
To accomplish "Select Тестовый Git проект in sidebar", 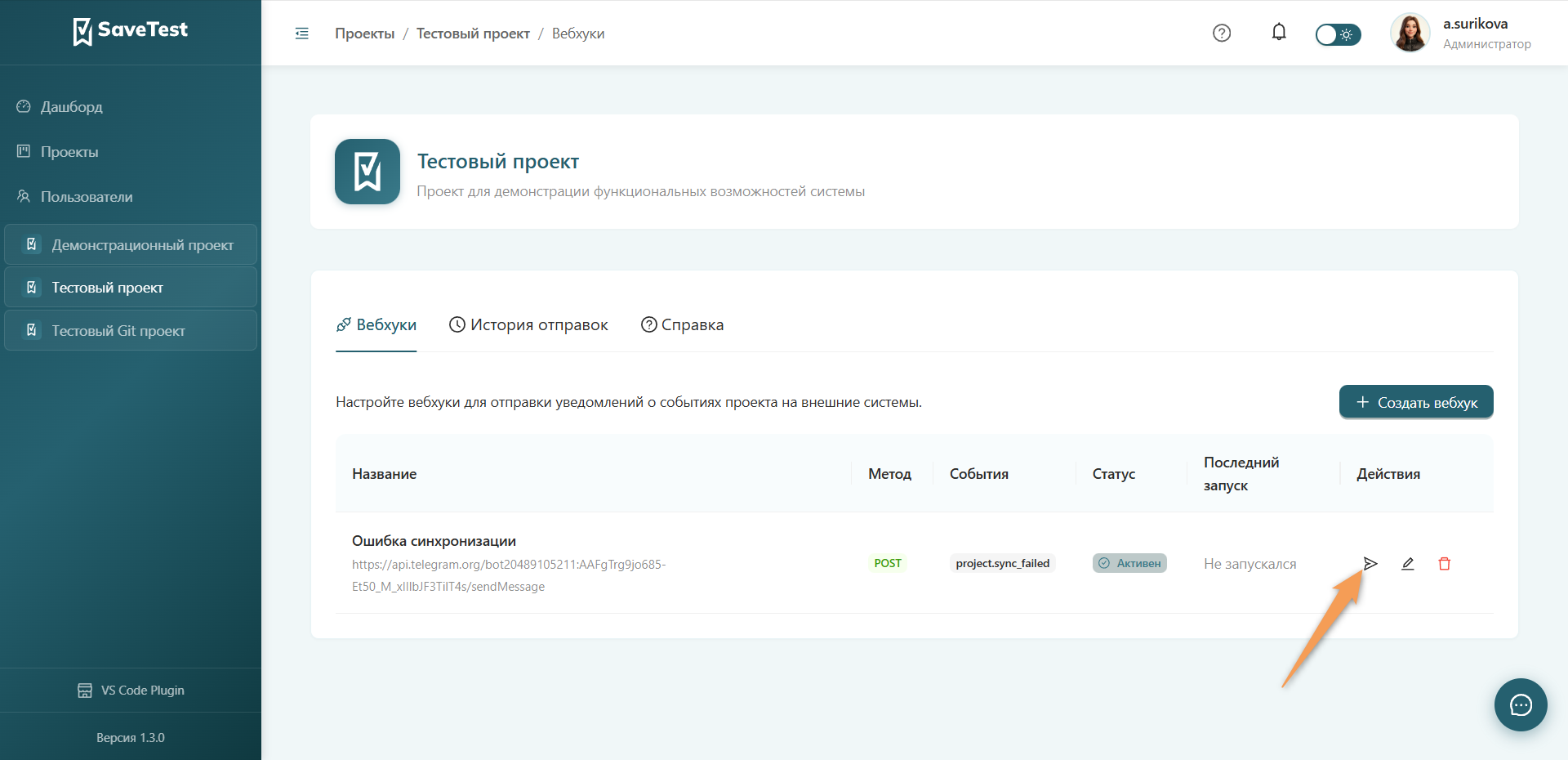I will coord(131,331).
